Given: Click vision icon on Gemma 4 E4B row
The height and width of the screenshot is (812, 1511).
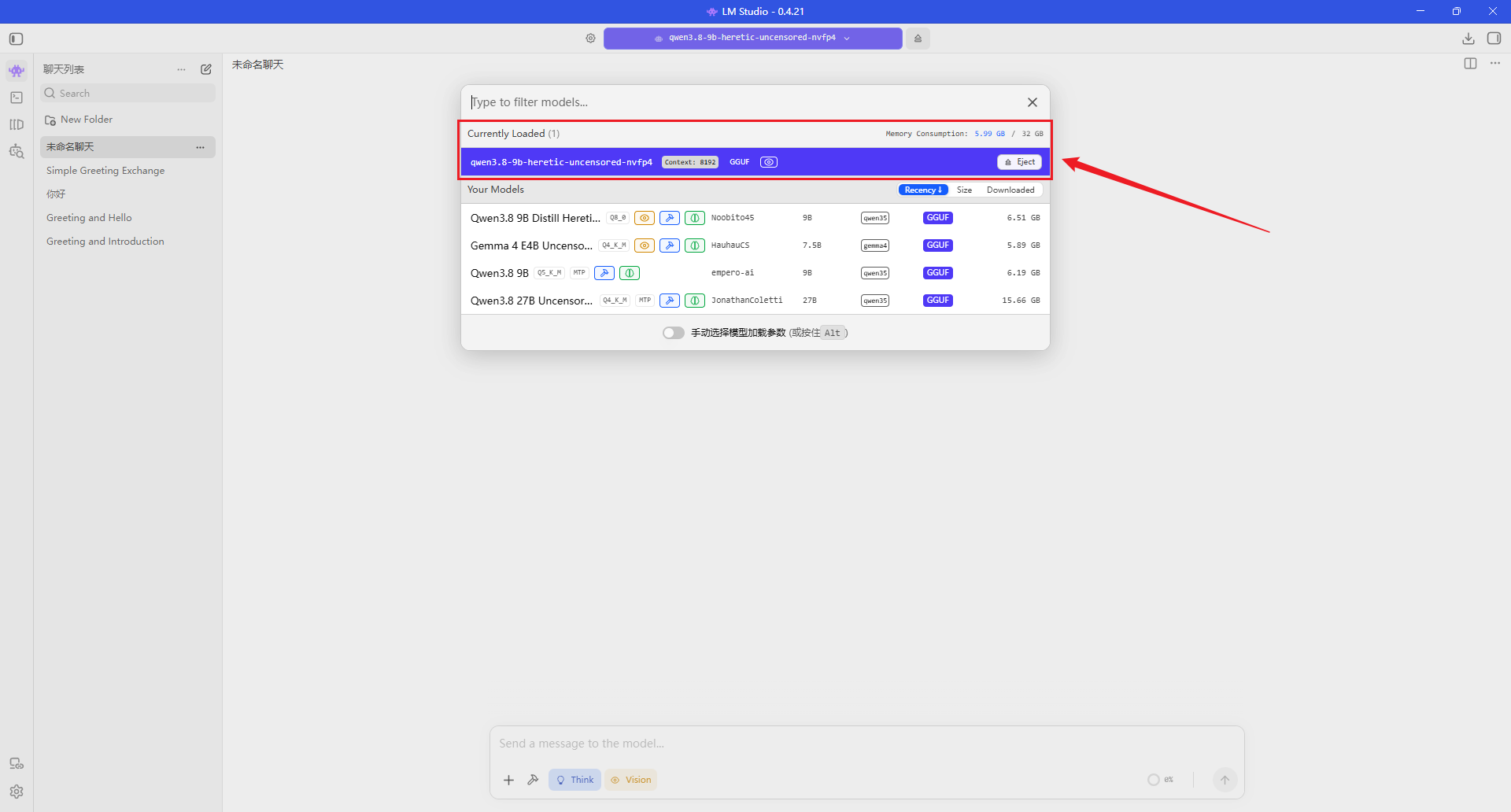Looking at the screenshot, I should 645,245.
